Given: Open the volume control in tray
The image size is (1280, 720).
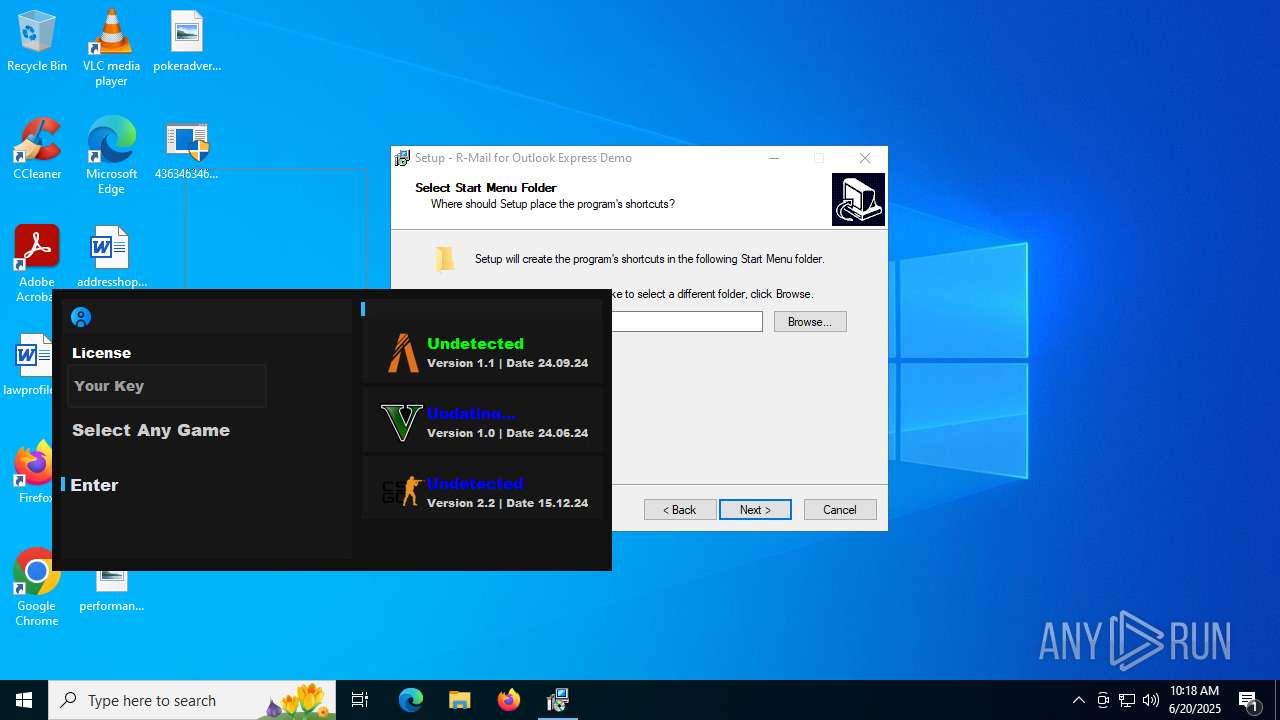Looking at the screenshot, I should (1150, 700).
